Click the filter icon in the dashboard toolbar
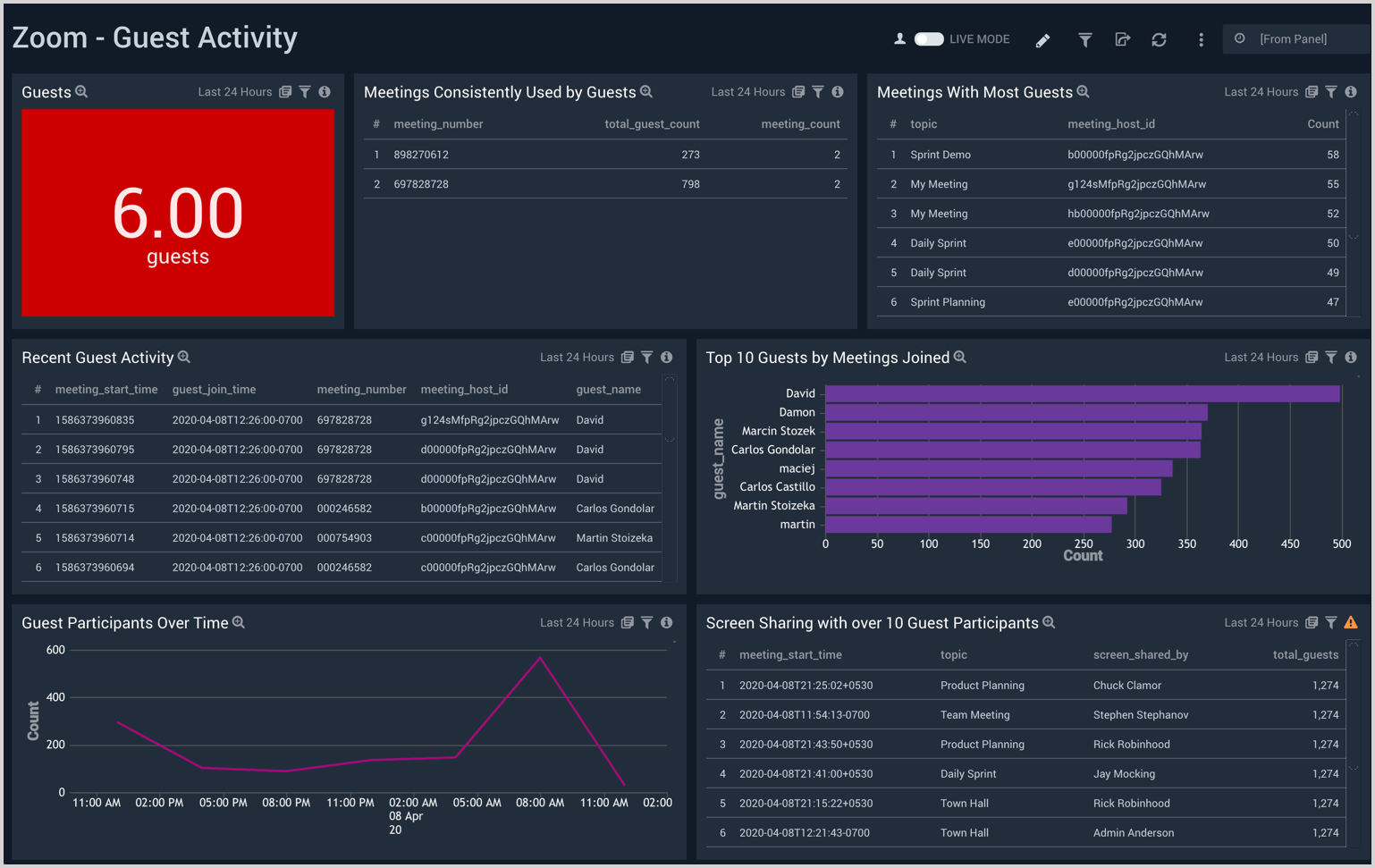The image size is (1375, 868). point(1084,40)
